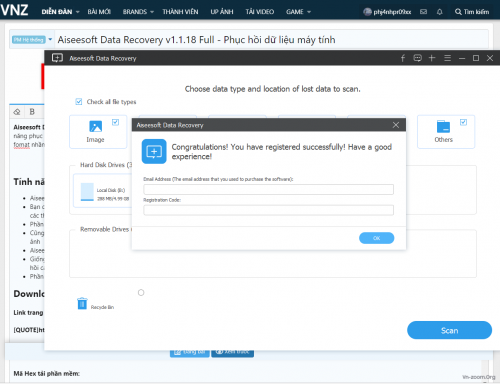Minimize the Aiseesoft Data Recovery window
Image resolution: width=500 pixels, height=384 pixels.
(462, 58)
